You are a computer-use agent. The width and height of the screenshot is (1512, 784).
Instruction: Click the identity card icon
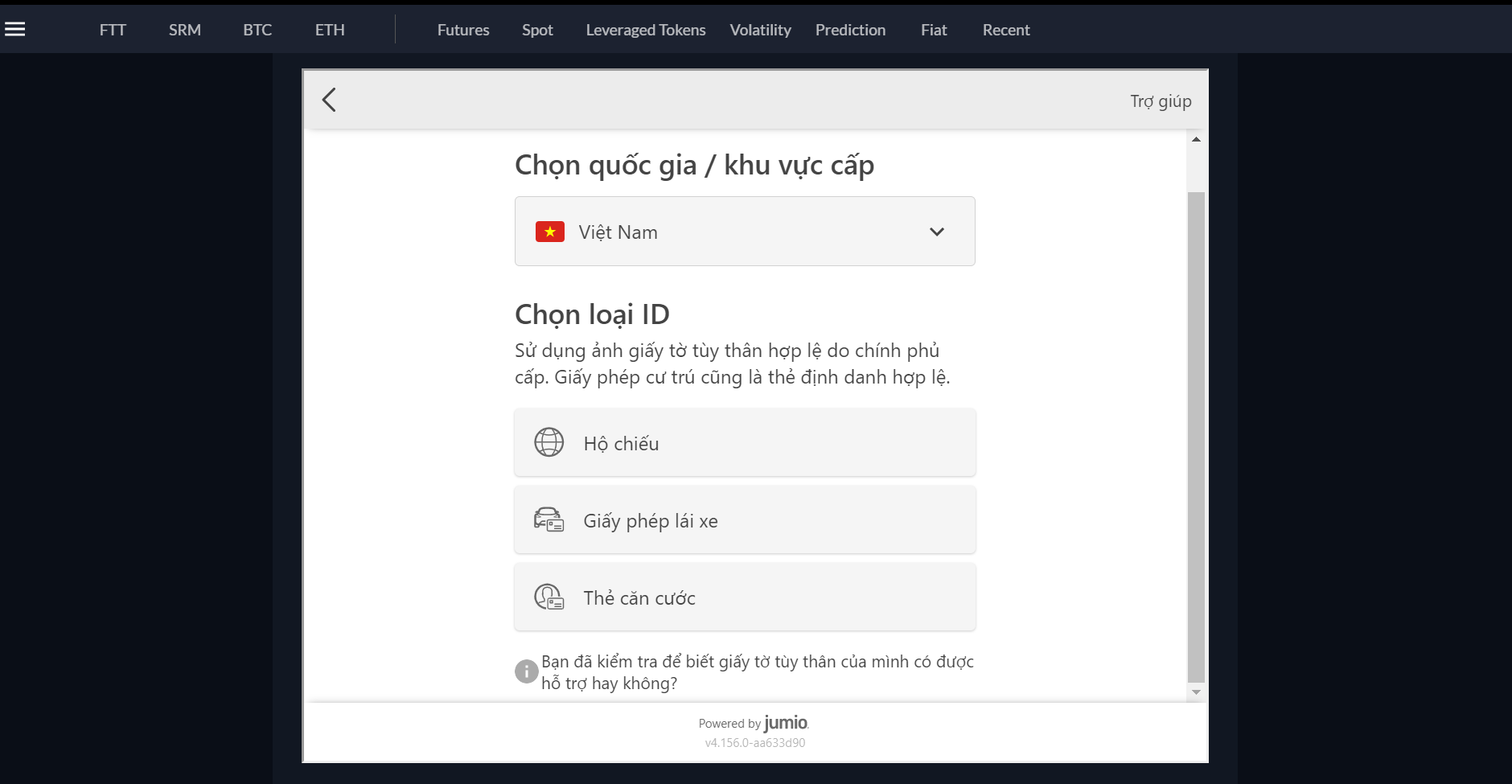[x=549, y=597]
